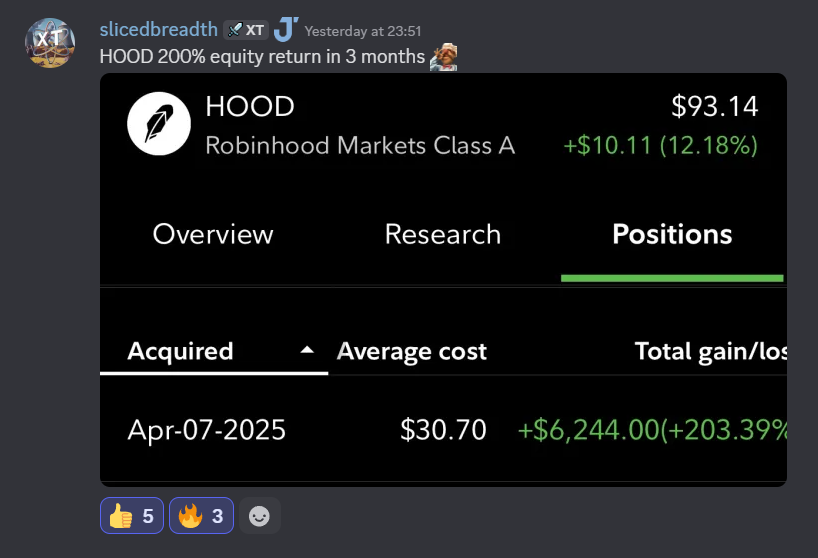Click the Apr-07-2025 acquired date
The width and height of the screenshot is (818, 558).
[x=207, y=430]
